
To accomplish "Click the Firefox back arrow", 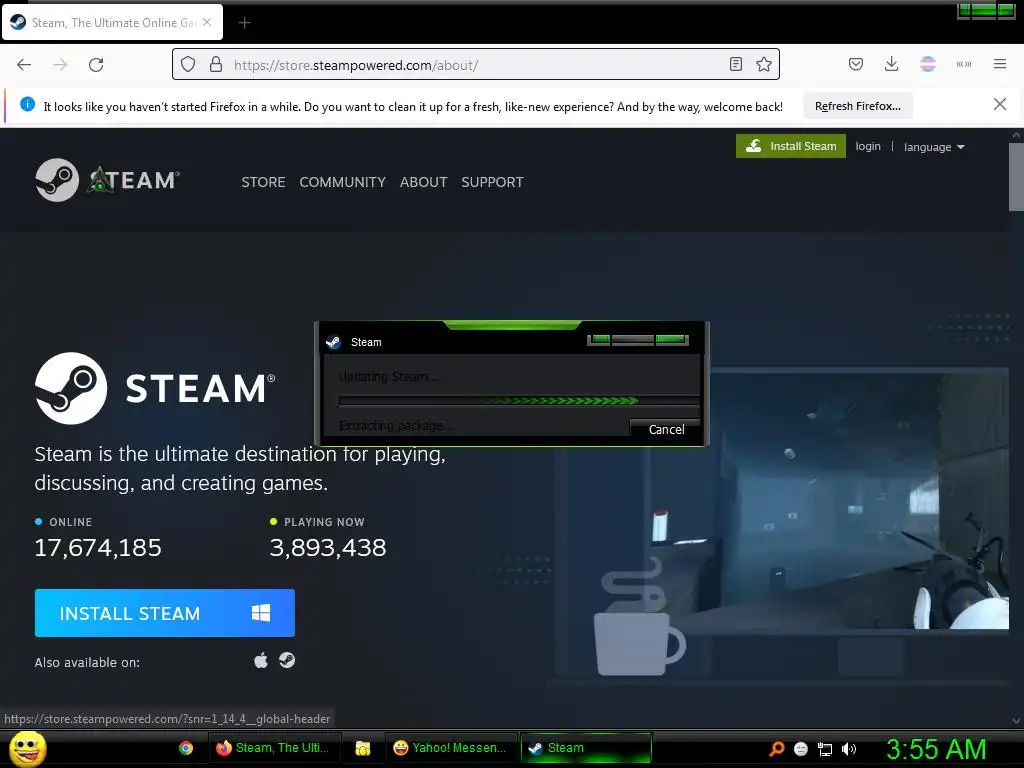I will [x=24, y=65].
